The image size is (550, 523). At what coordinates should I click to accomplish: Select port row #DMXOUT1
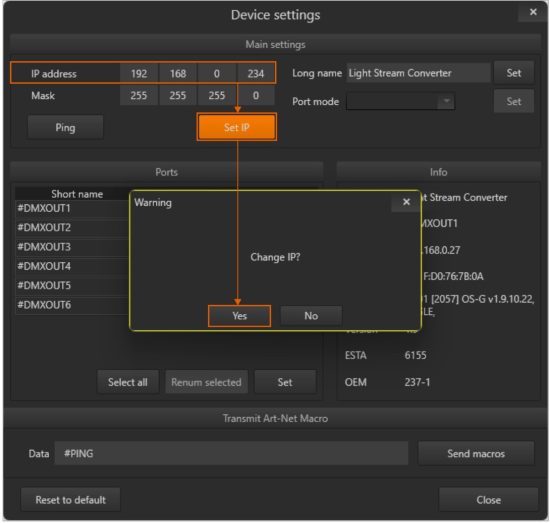coord(73,208)
